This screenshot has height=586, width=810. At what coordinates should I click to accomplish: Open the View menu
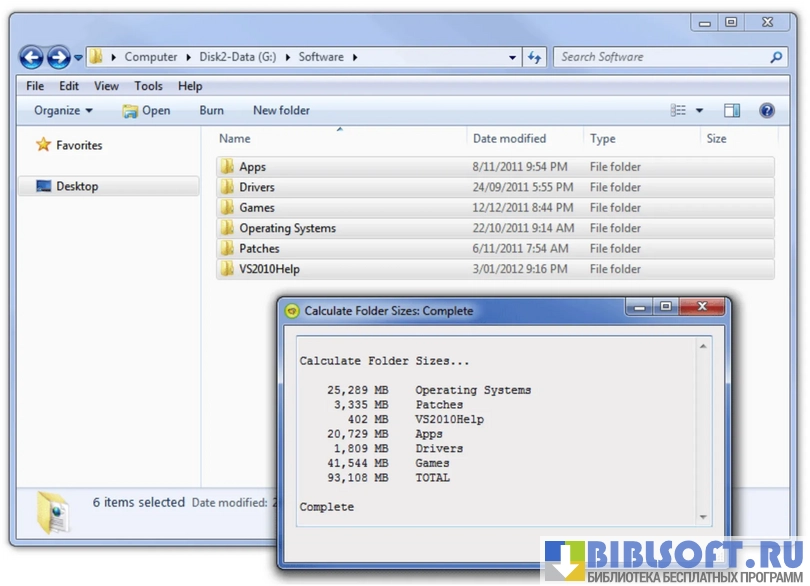(106, 87)
